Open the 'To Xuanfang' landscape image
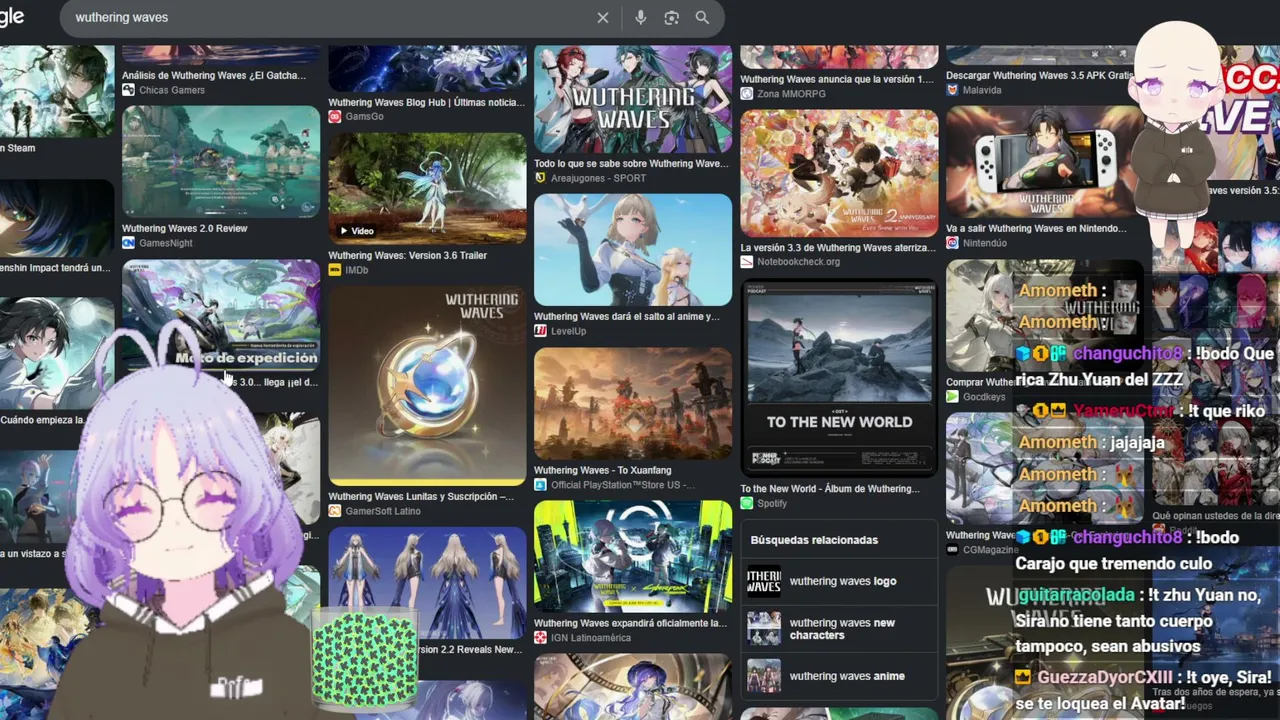This screenshot has width=1280, height=720. tap(633, 404)
